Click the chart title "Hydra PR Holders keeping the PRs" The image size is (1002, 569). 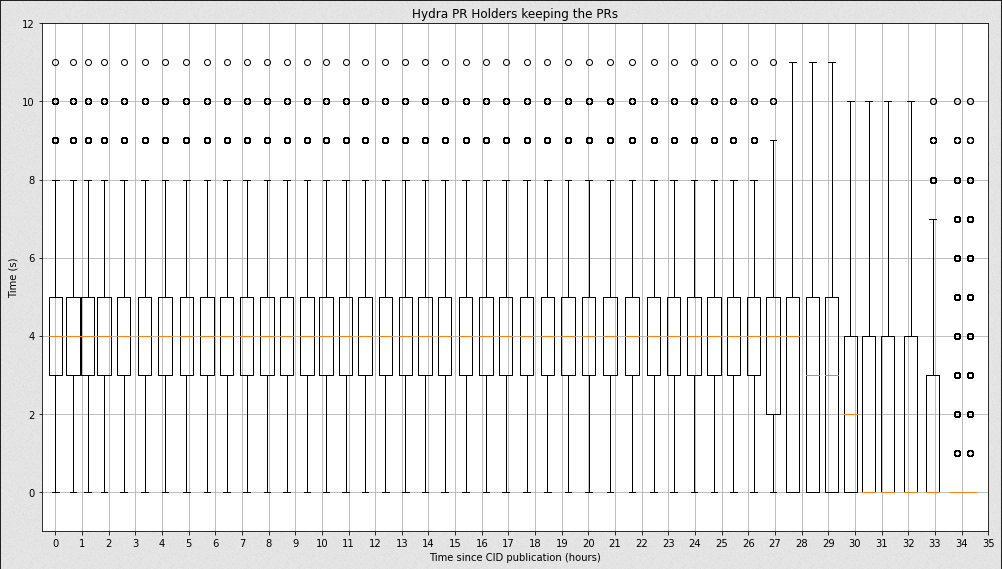514,13
